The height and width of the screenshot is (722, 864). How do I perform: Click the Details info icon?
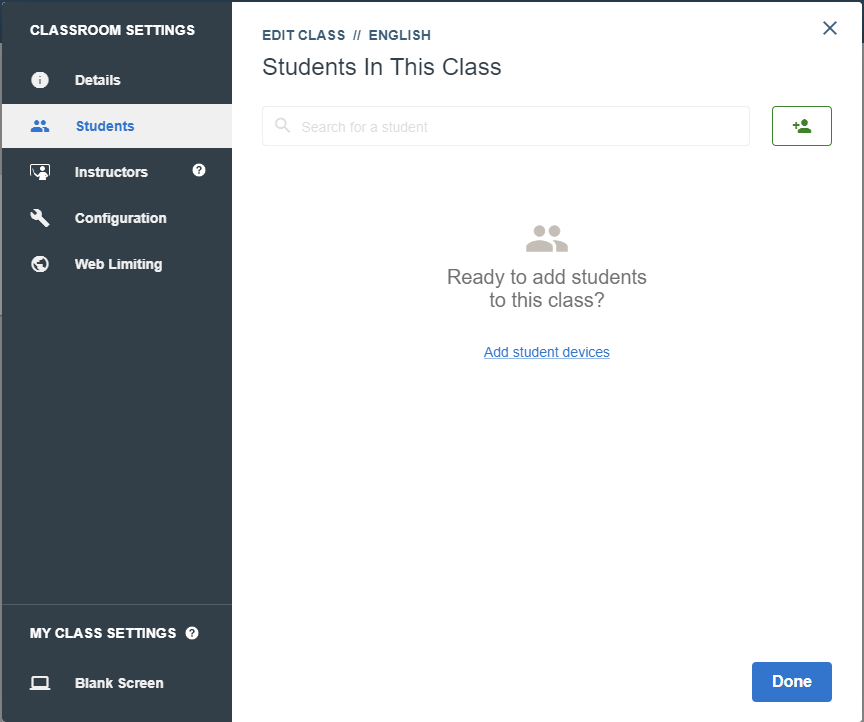[x=40, y=80]
